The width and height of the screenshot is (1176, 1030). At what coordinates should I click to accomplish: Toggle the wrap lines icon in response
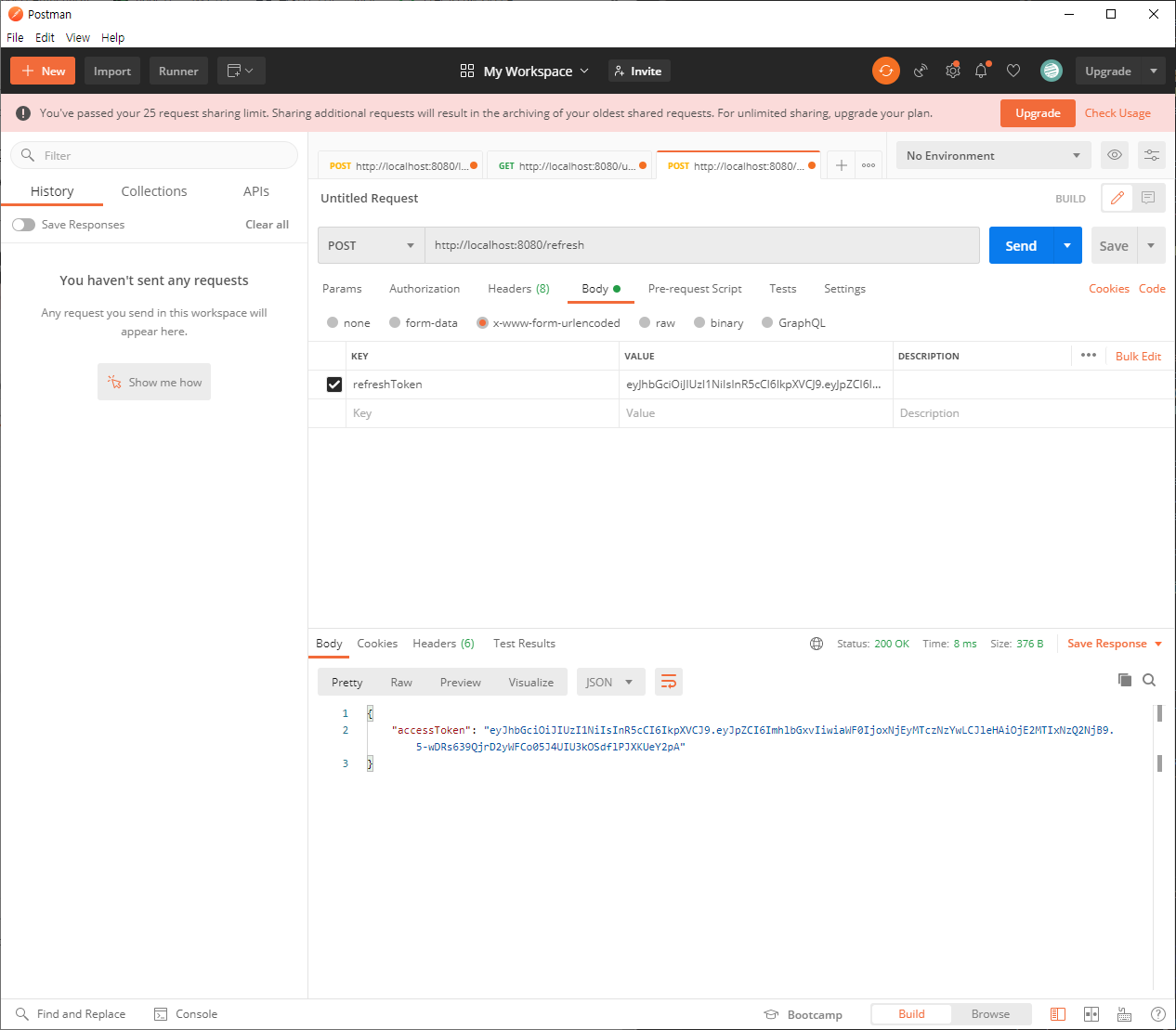[668, 682]
